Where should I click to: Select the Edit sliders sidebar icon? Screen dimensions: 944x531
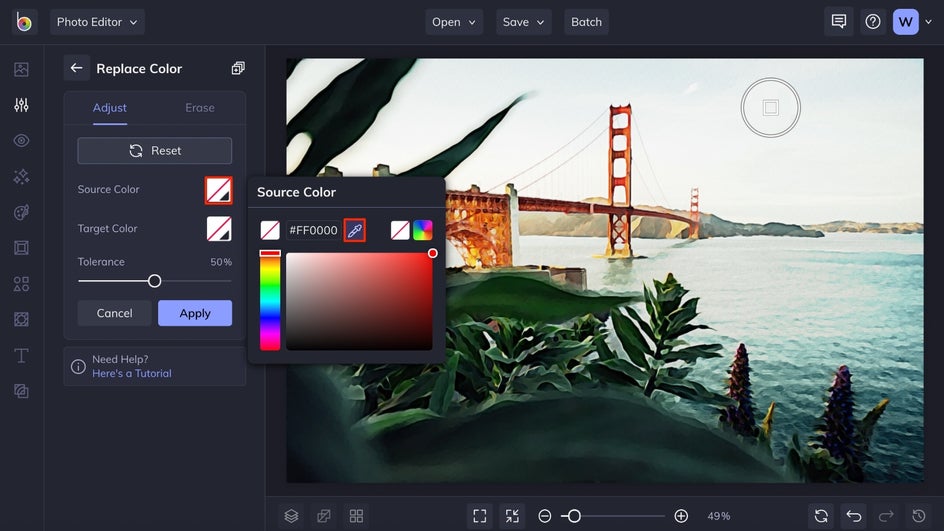coord(22,105)
